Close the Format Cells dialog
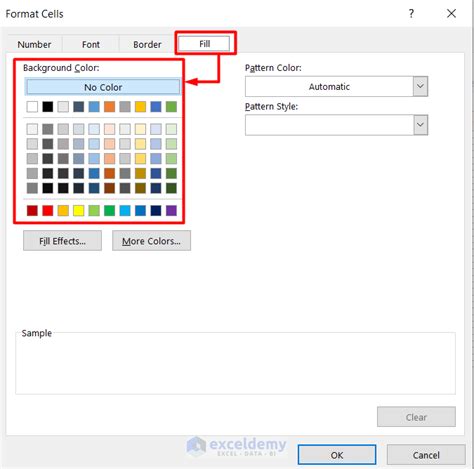This screenshot has width=474, height=469. 451,14
